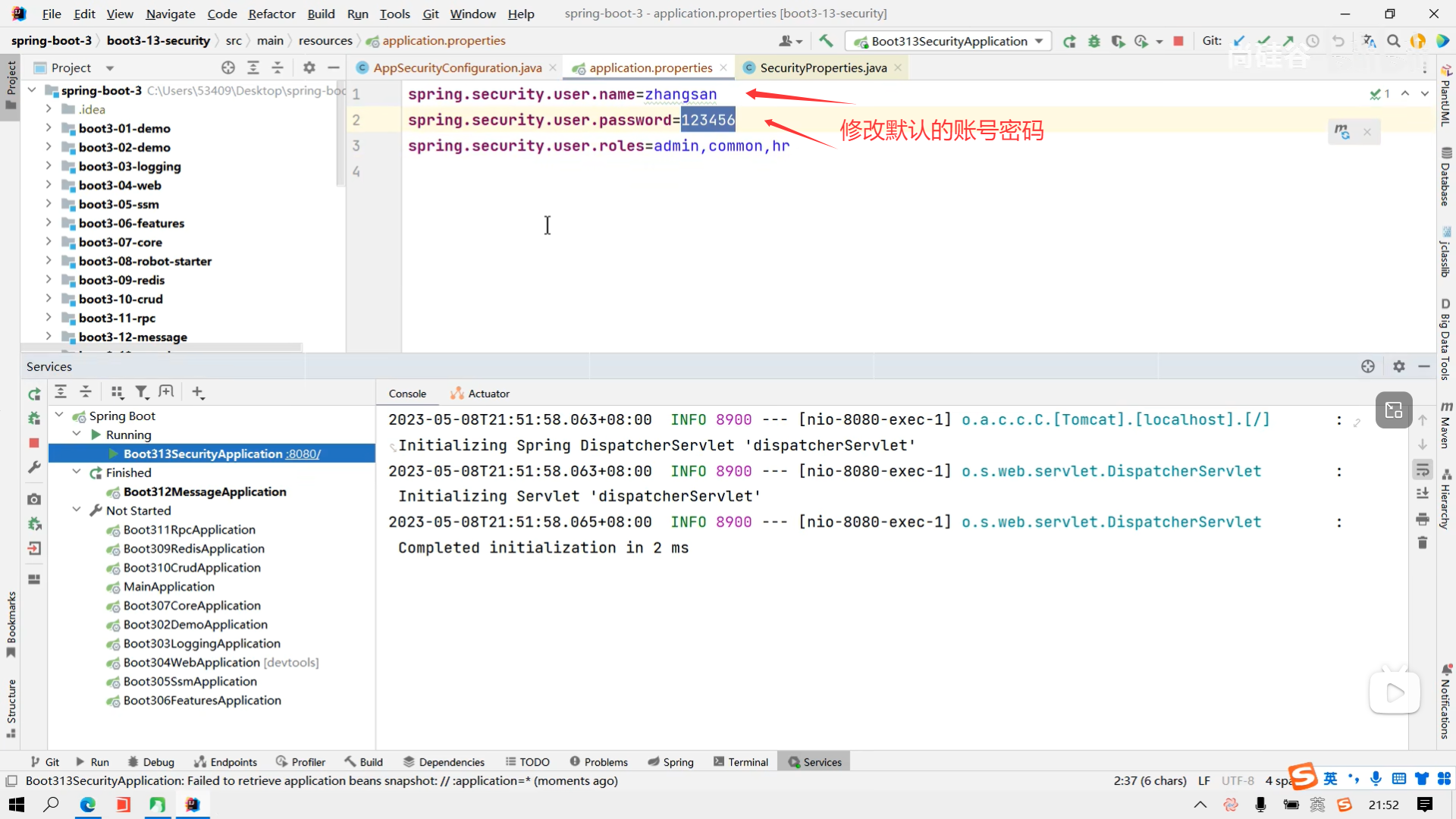Open the :8080/ link of Boot313SecurityApplication
This screenshot has height=819, width=1456.
pyautogui.click(x=303, y=453)
